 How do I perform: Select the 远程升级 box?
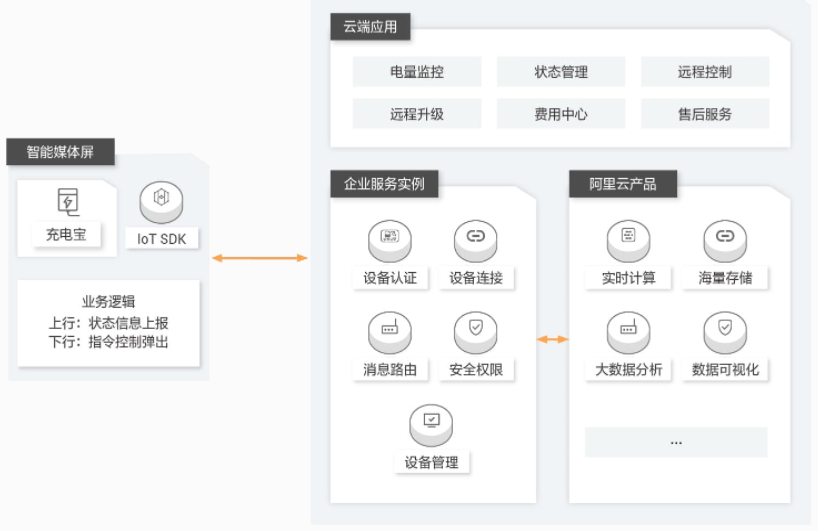click(417, 114)
